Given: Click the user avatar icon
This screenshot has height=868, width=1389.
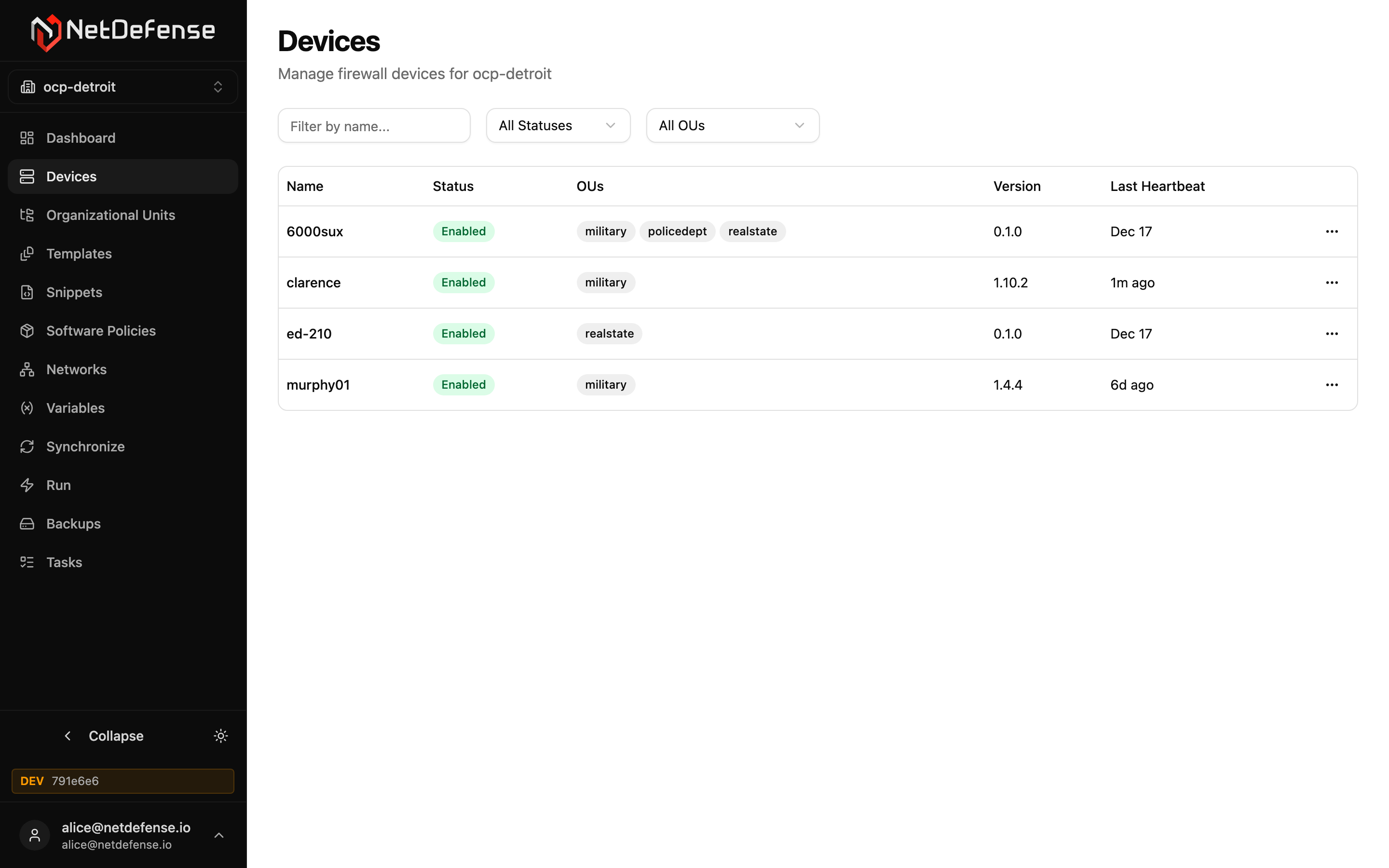Looking at the screenshot, I should tap(34, 835).
